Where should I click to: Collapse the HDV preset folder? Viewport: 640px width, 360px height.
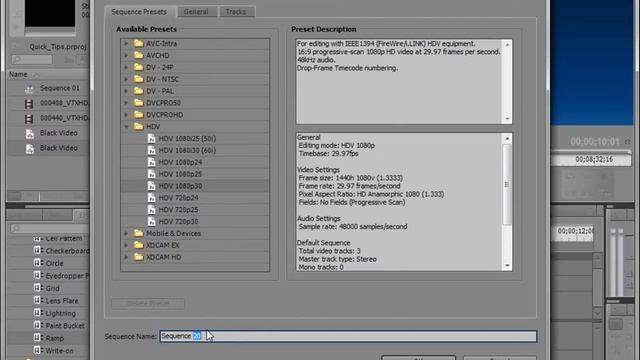tap(126, 127)
